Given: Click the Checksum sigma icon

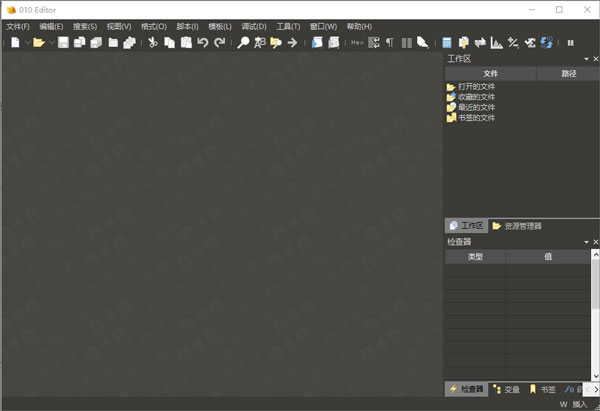Looking at the screenshot, I should point(530,42).
